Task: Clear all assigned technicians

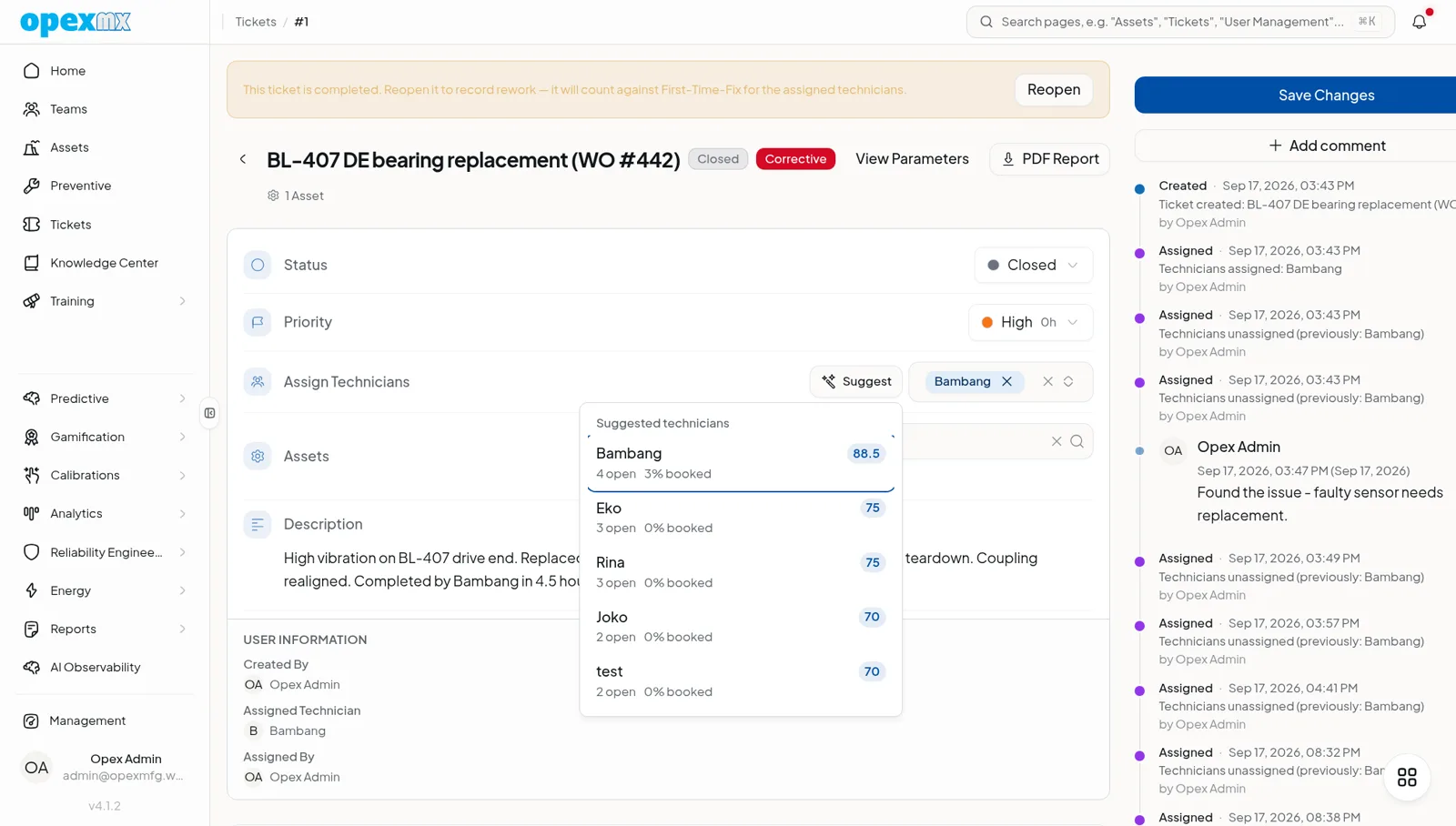Action: click(1047, 382)
